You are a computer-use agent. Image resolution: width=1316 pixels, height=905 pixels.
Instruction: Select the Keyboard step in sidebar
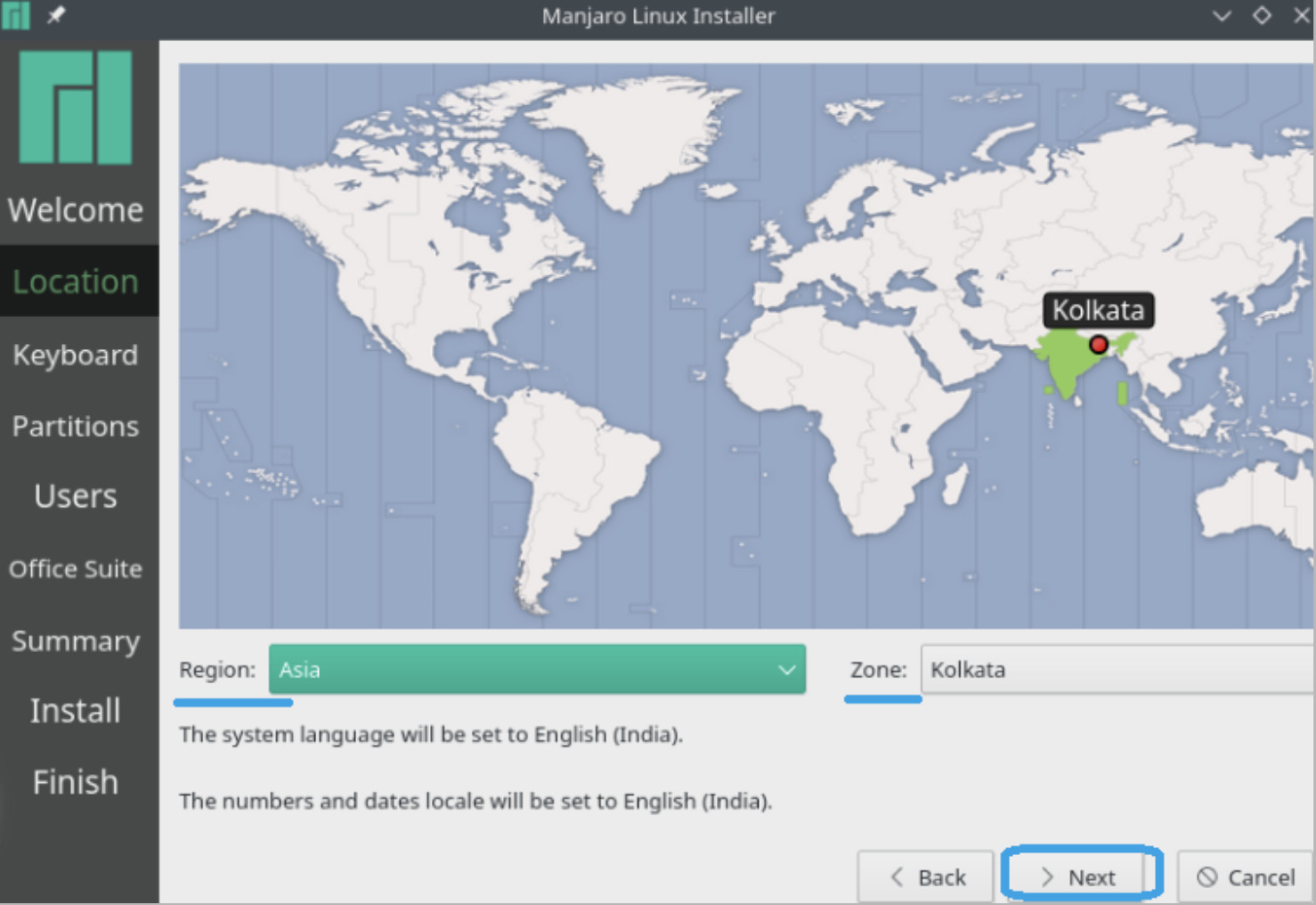click(76, 355)
